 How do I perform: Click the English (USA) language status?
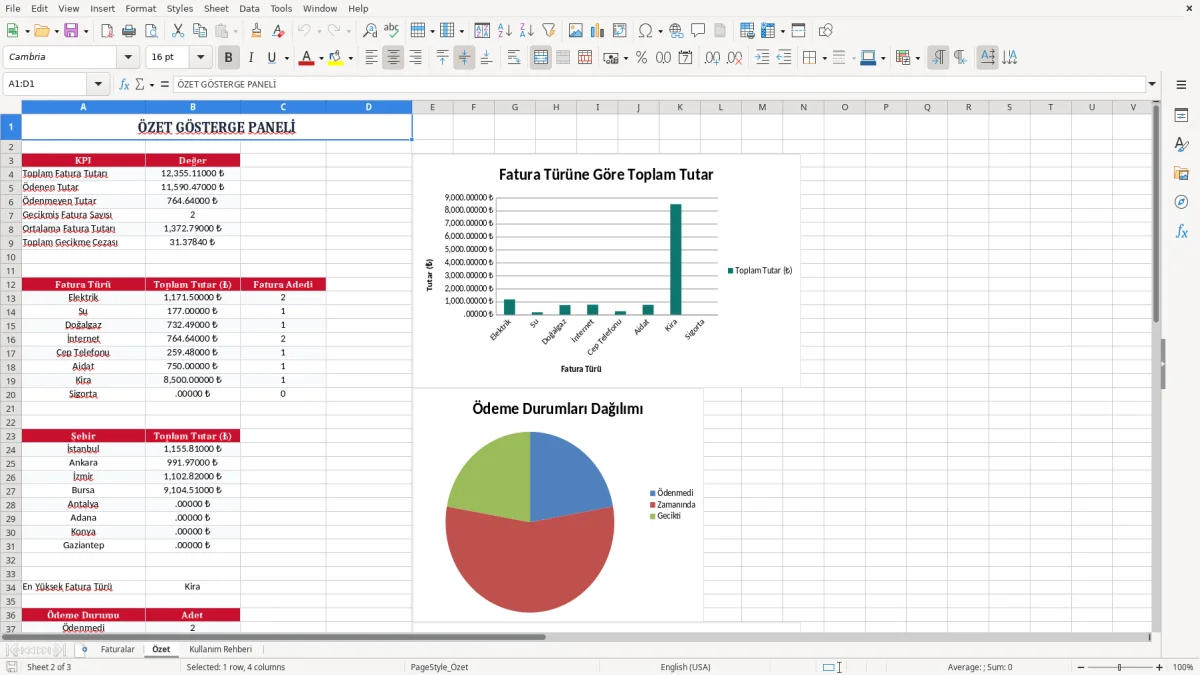pos(685,667)
